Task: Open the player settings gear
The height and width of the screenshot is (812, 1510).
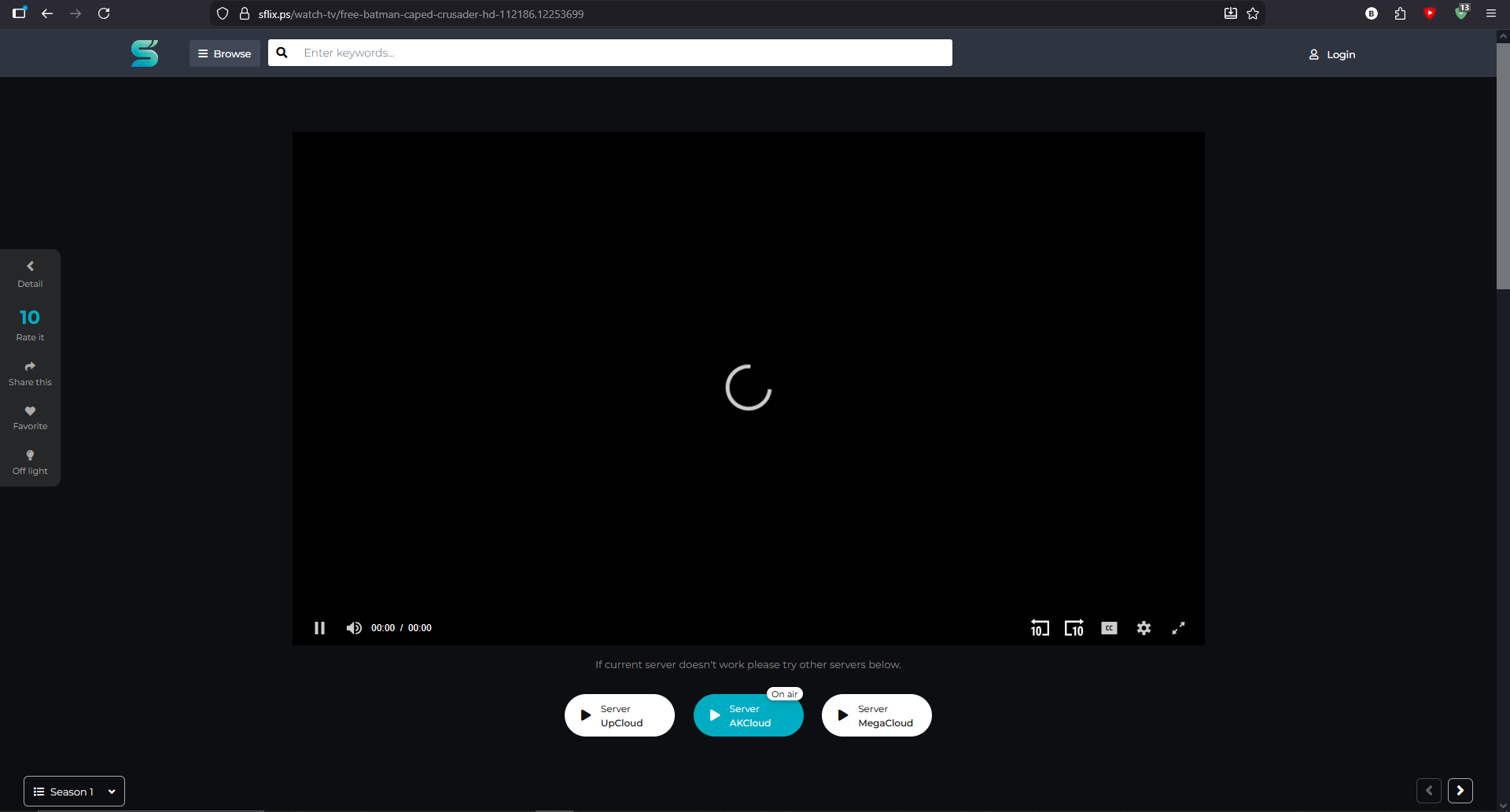Action: tap(1144, 628)
